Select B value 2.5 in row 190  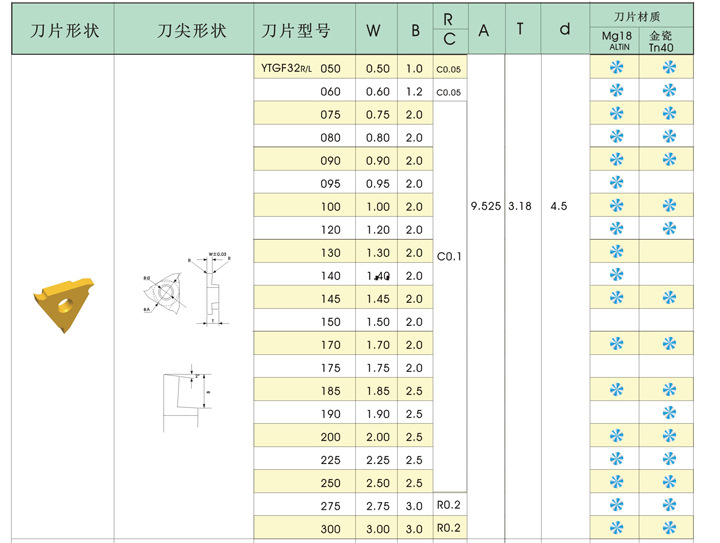click(x=414, y=414)
